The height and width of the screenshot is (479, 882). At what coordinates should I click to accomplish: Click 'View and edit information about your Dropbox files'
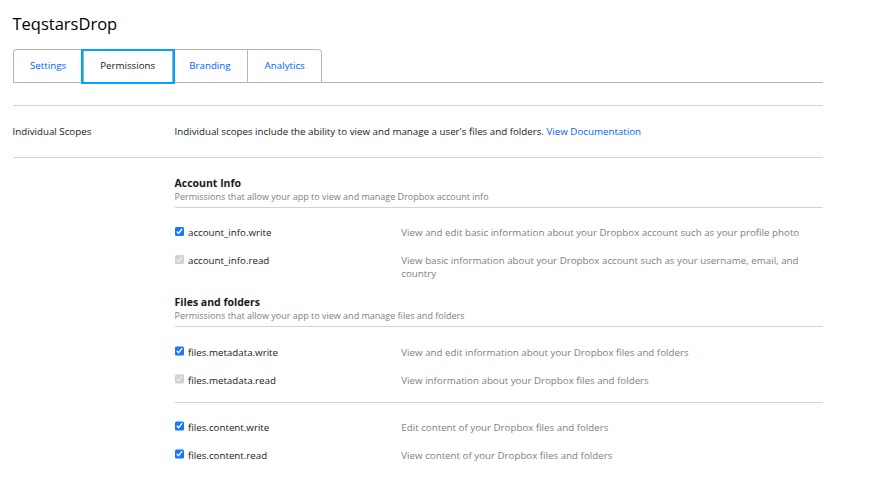tap(544, 353)
